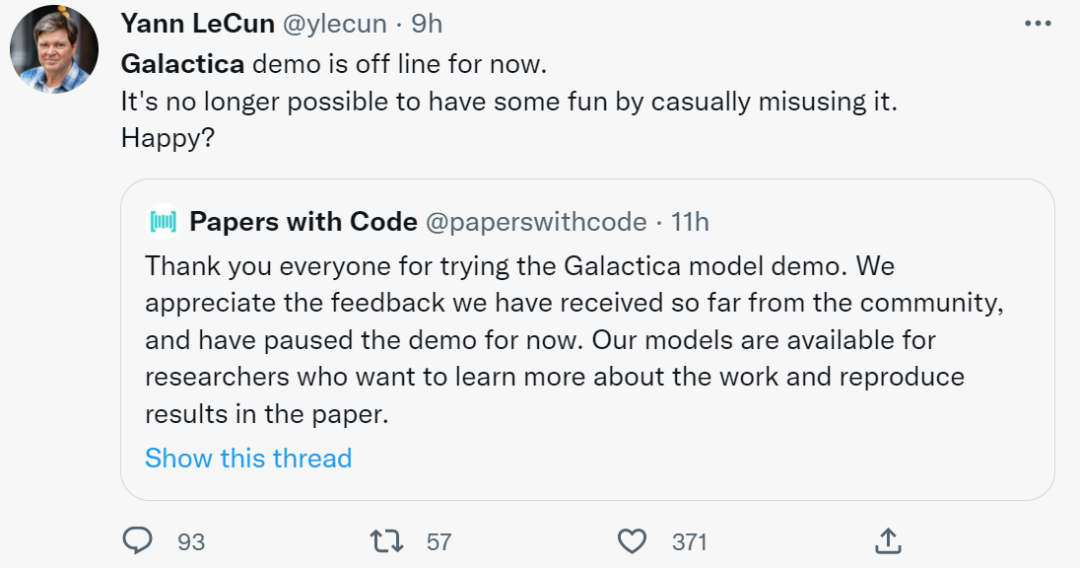Image resolution: width=1080 pixels, height=568 pixels.
Task: Like the tweet with the heart icon
Action: (x=631, y=541)
